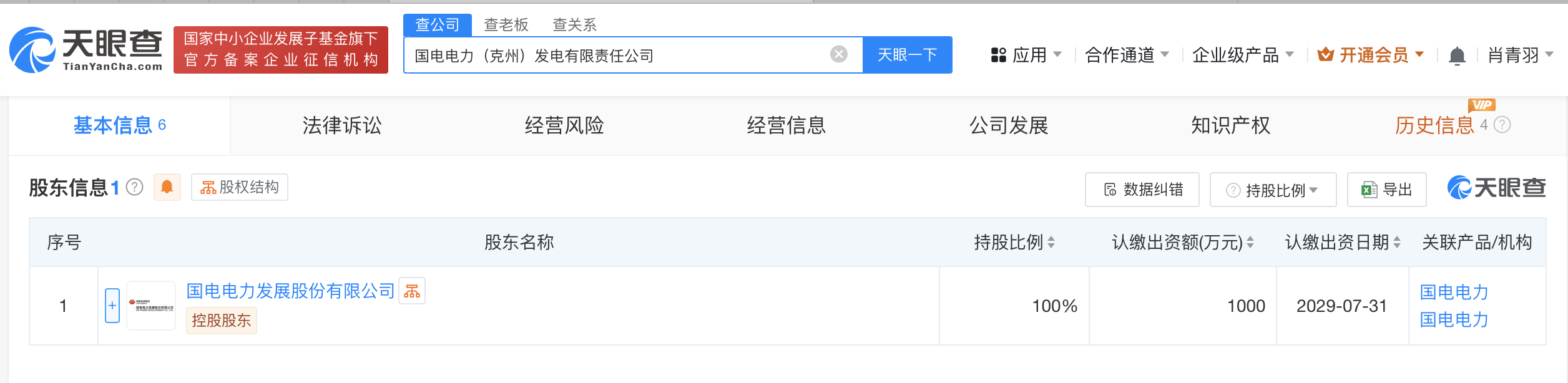Click inside the company search input field
The height and width of the screenshot is (383, 1568).
624,55
